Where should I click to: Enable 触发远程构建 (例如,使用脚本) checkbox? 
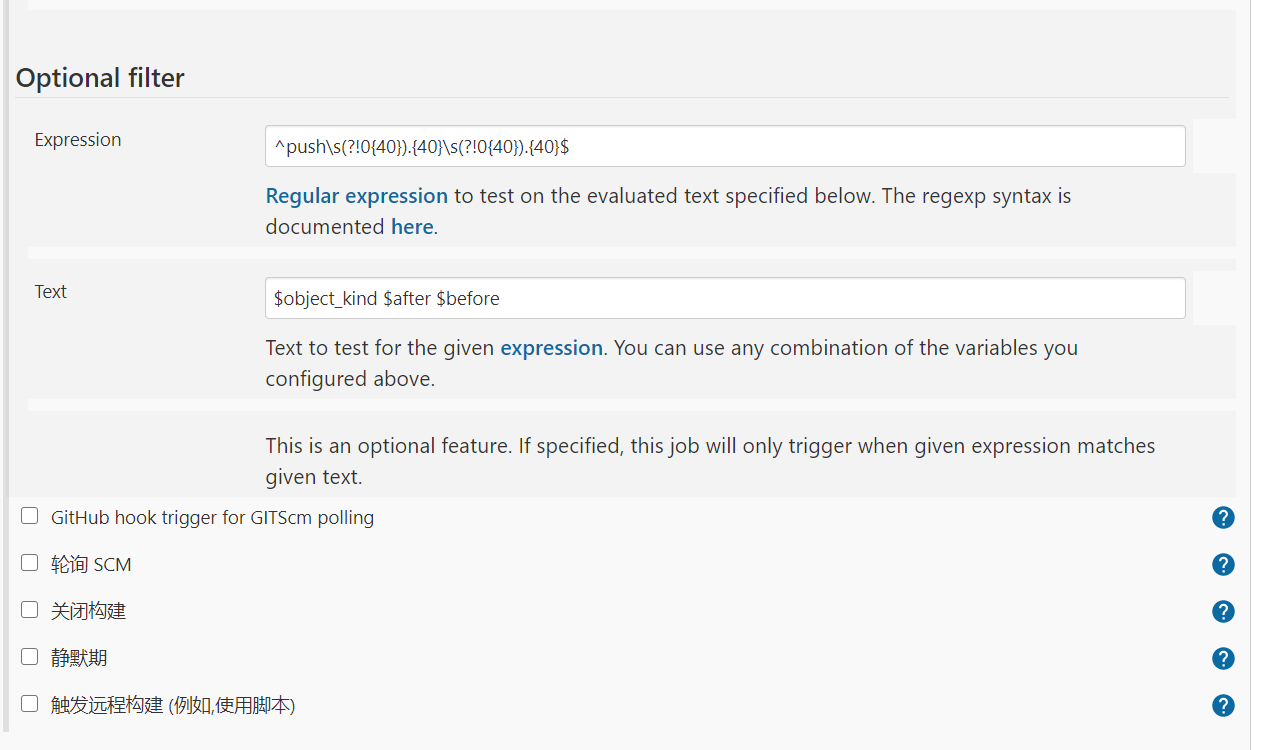[30, 703]
